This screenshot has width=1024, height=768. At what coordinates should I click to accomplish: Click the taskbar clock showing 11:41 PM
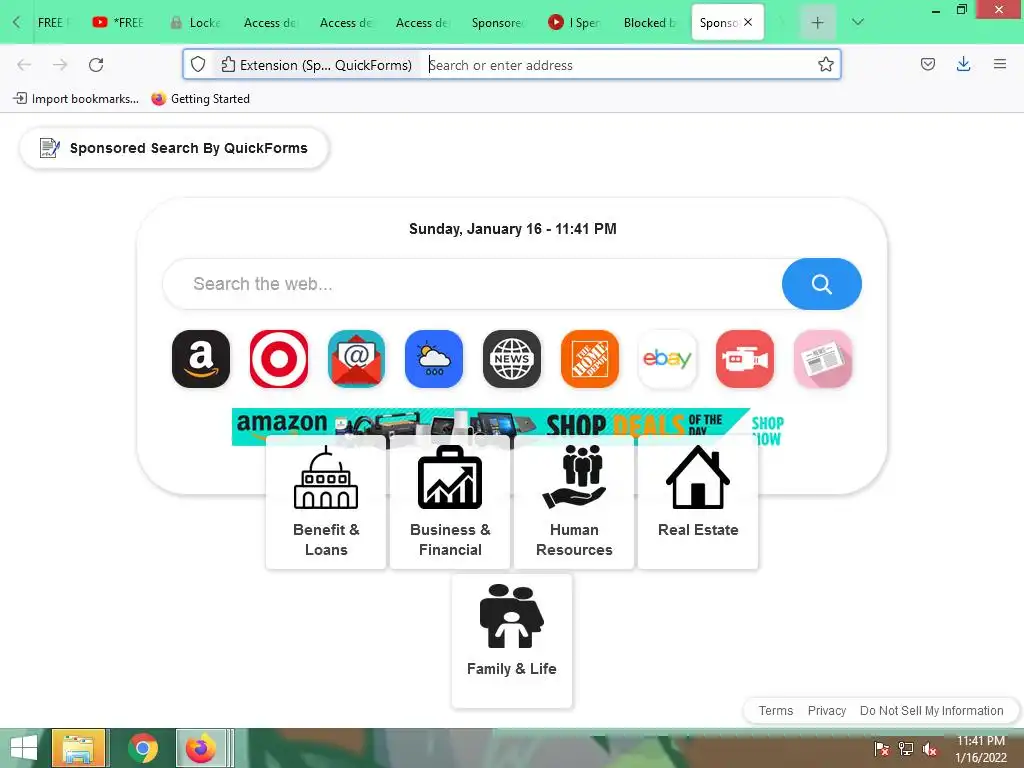(981, 749)
